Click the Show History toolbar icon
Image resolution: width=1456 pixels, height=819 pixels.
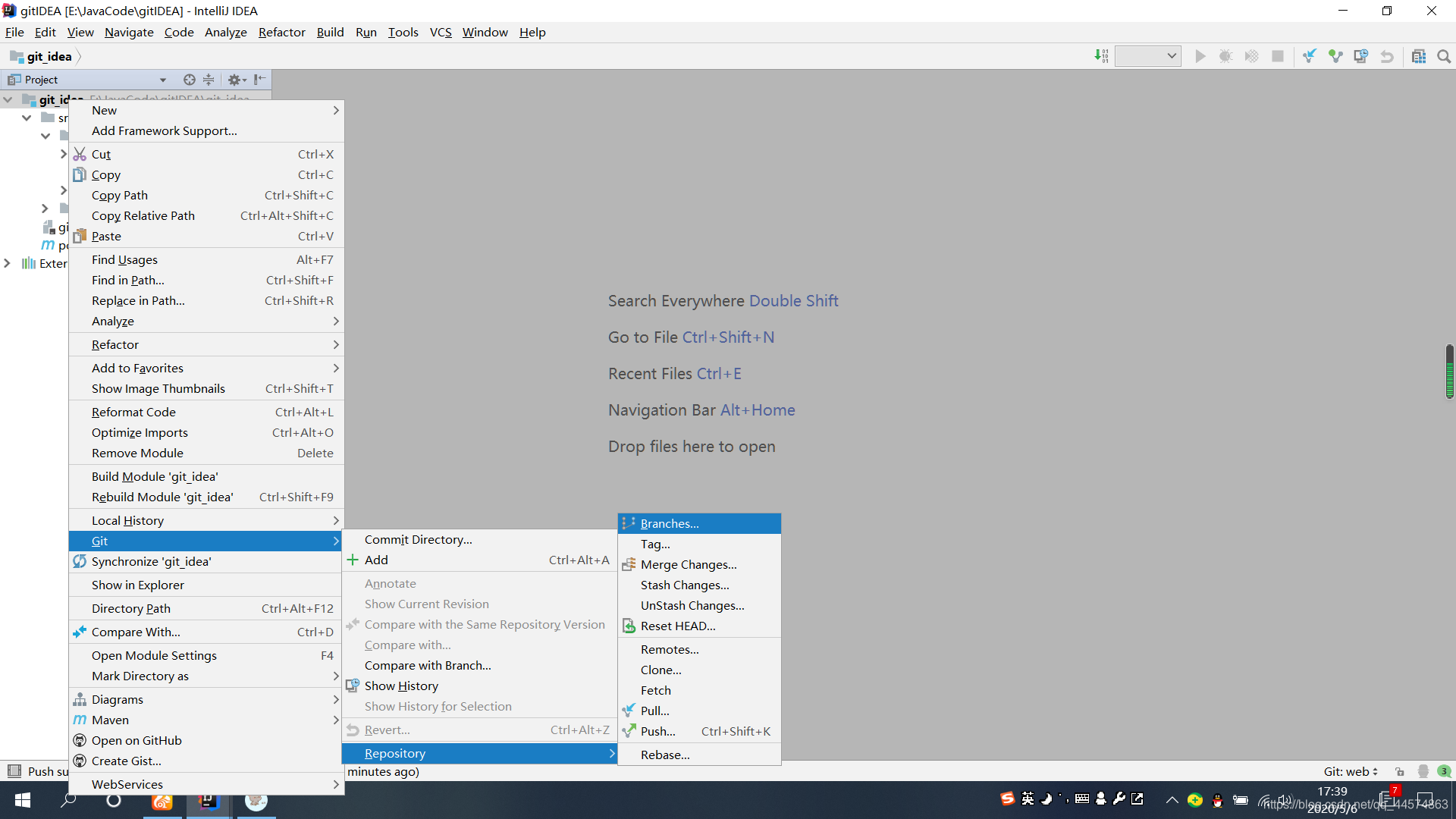click(1361, 56)
